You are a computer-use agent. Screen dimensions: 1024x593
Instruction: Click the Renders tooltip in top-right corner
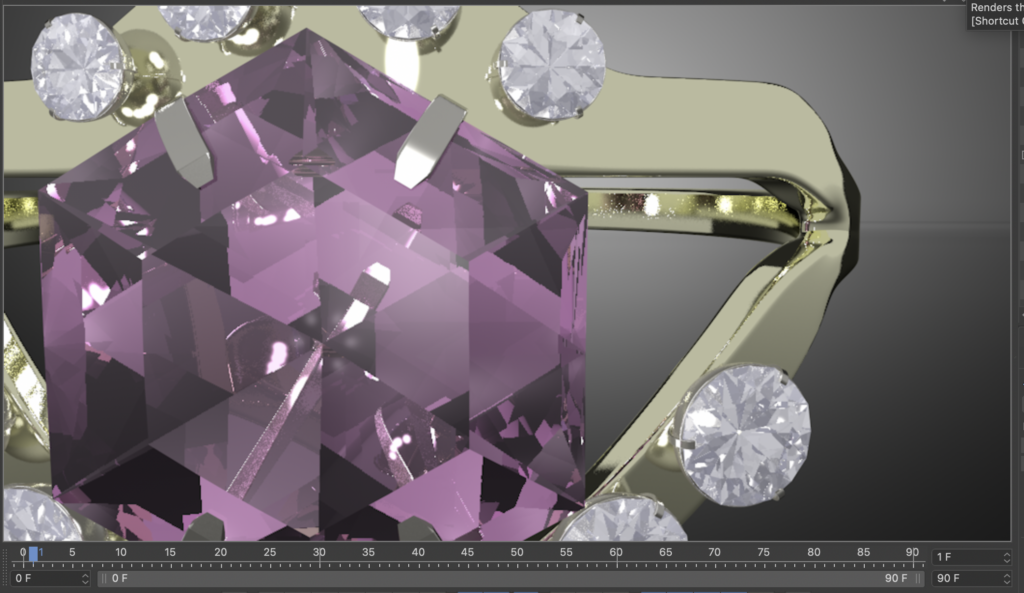(x=996, y=14)
